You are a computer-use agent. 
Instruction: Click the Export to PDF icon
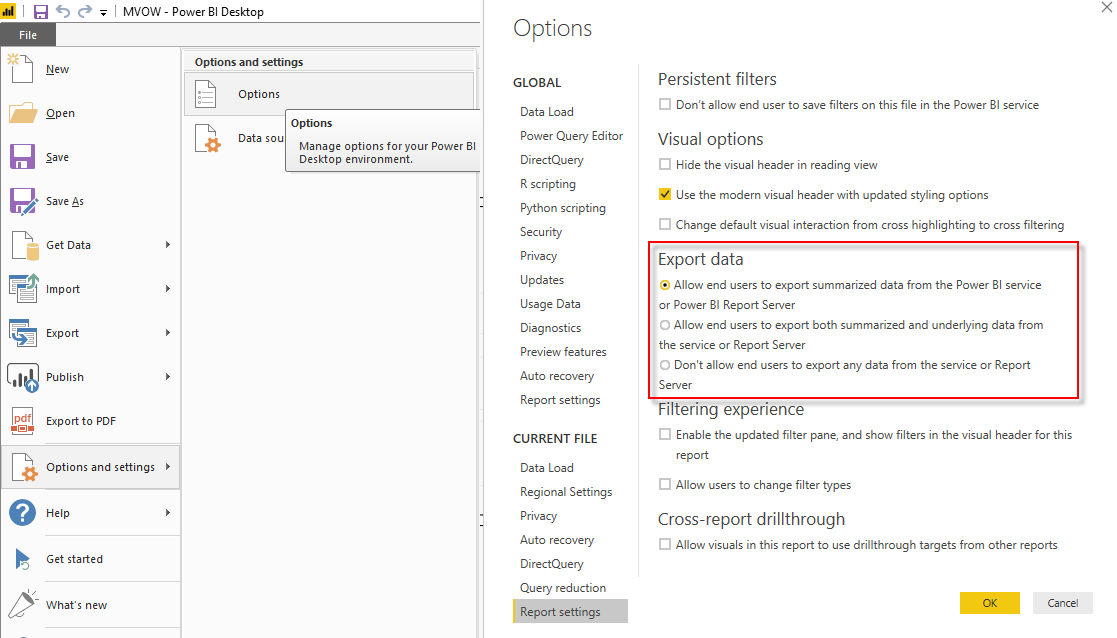pyautogui.click(x=23, y=421)
